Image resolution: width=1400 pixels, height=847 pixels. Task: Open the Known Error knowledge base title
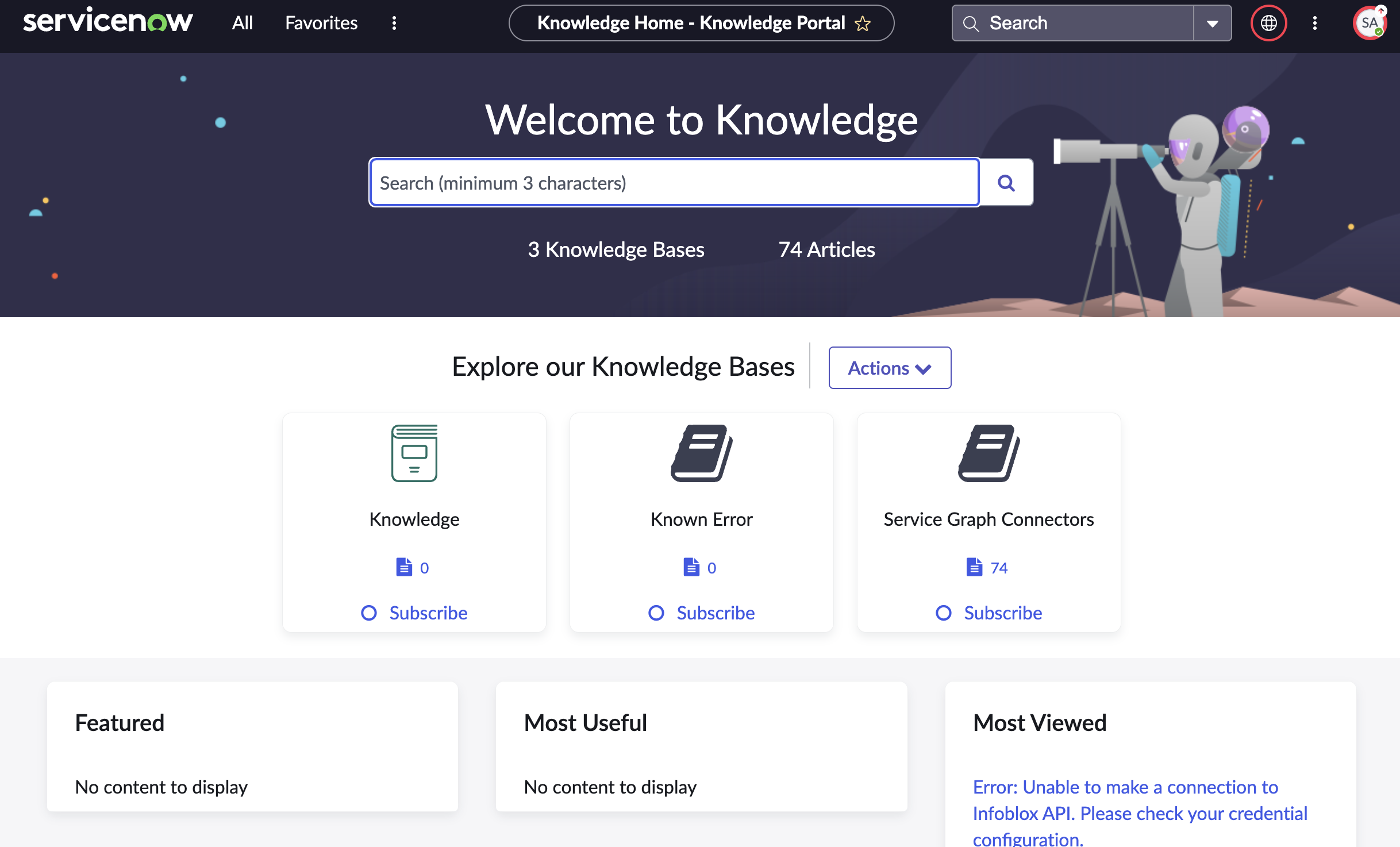coord(702,519)
